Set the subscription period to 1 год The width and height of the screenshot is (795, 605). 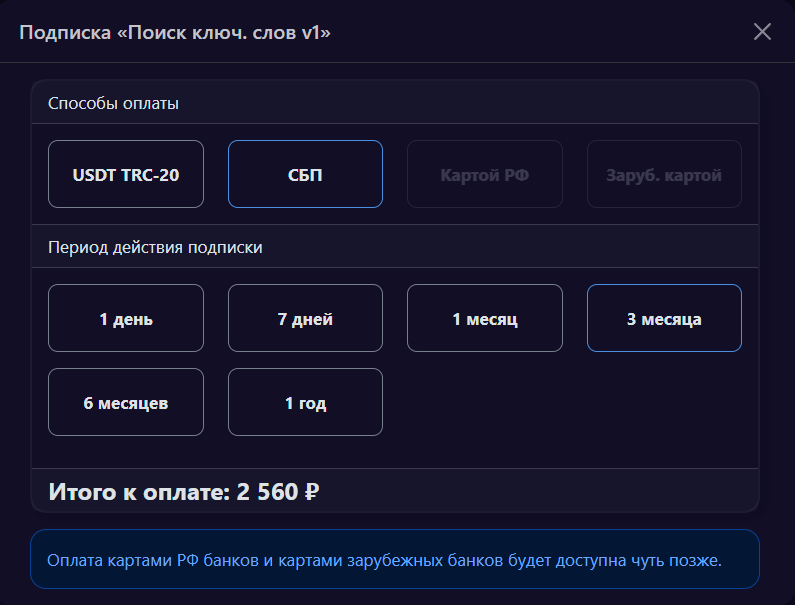tap(305, 403)
